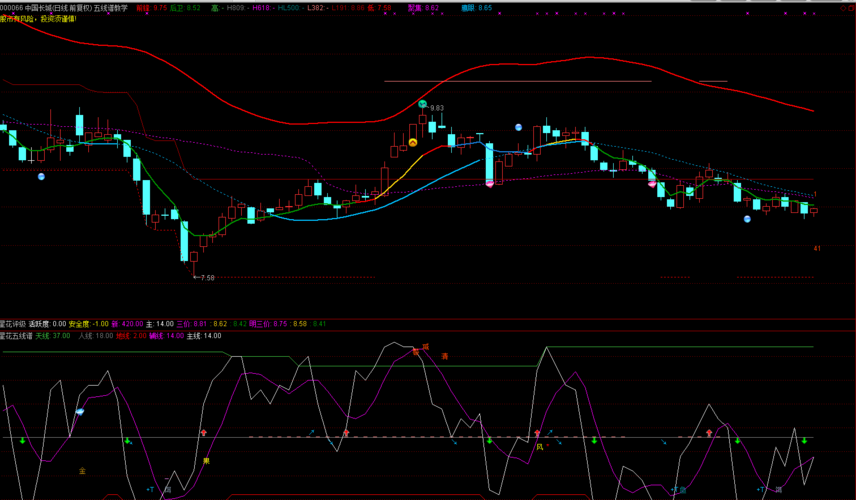
Task: Click the blue cloud icon in the indicator panel
Action: [80, 412]
